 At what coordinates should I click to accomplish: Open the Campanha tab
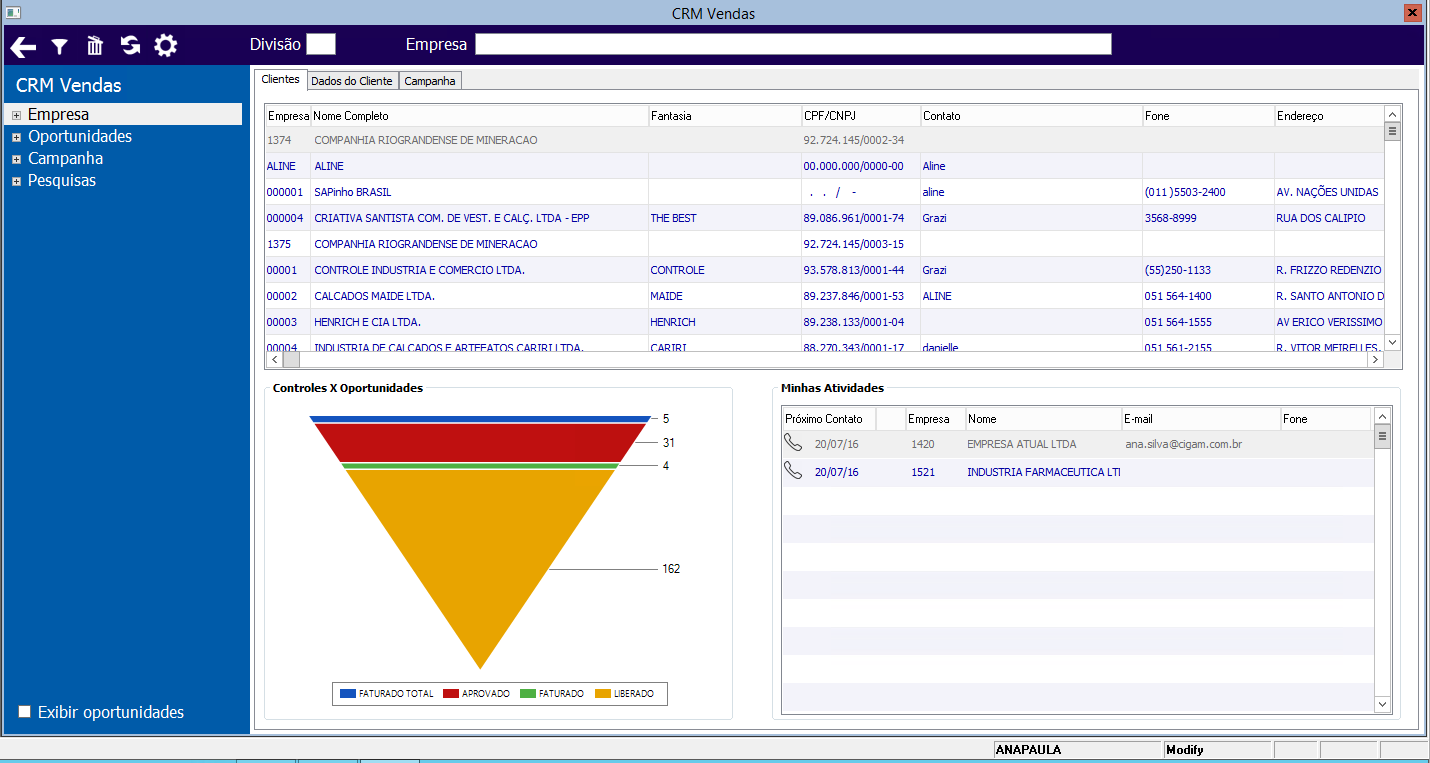(430, 81)
